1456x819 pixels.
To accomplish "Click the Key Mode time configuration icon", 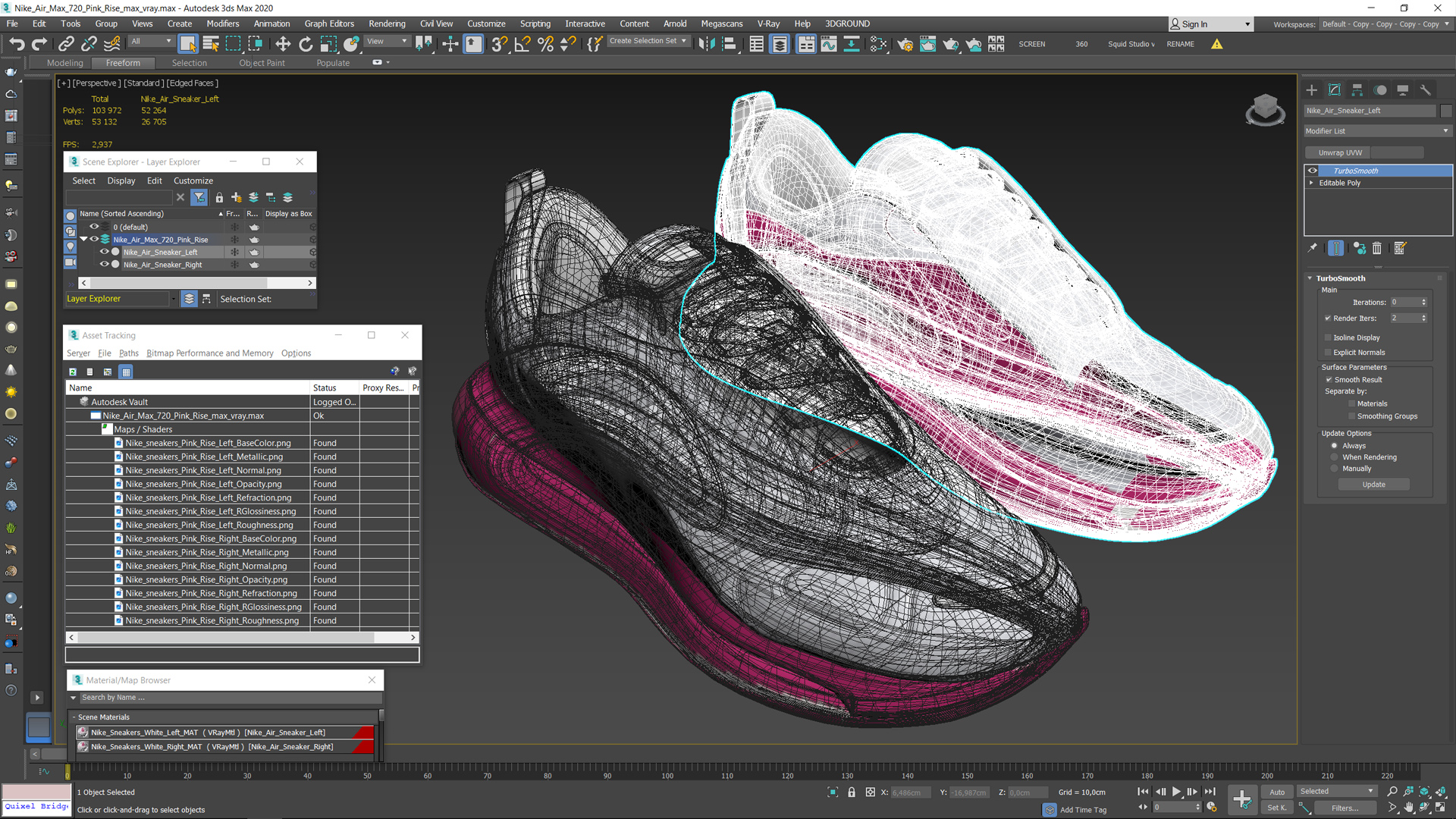I will click(x=1212, y=807).
